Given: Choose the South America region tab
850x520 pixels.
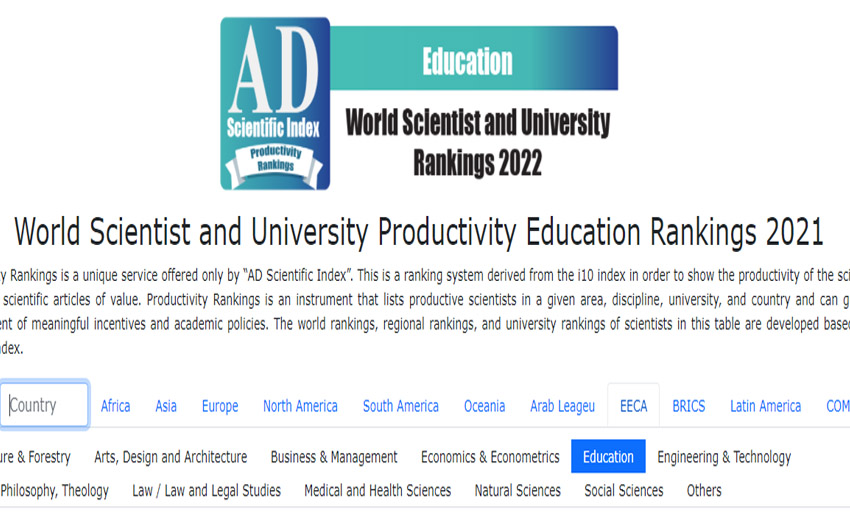Looking at the screenshot, I should click(x=400, y=406).
